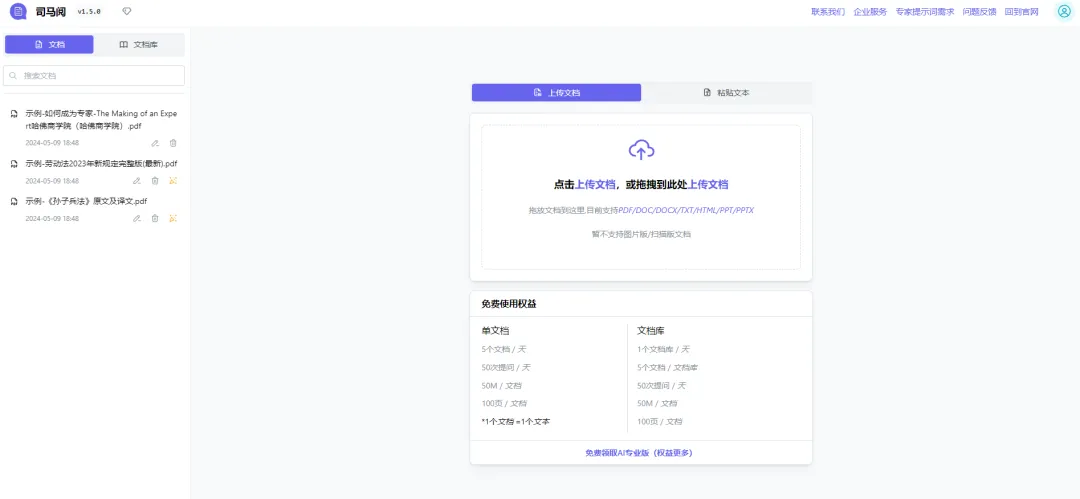This screenshot has height=499, width=1080.
Task: Click the PDF/DOC/DOCX/TXT/HTML/PPT/PPTX formats text
Action: (686, 210)
